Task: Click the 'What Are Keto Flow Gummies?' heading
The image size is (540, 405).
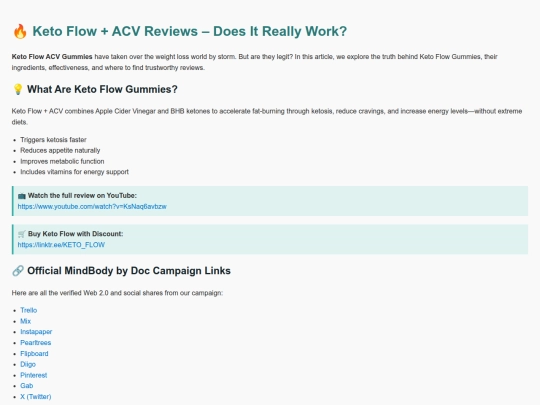Action: coord(102,90)
